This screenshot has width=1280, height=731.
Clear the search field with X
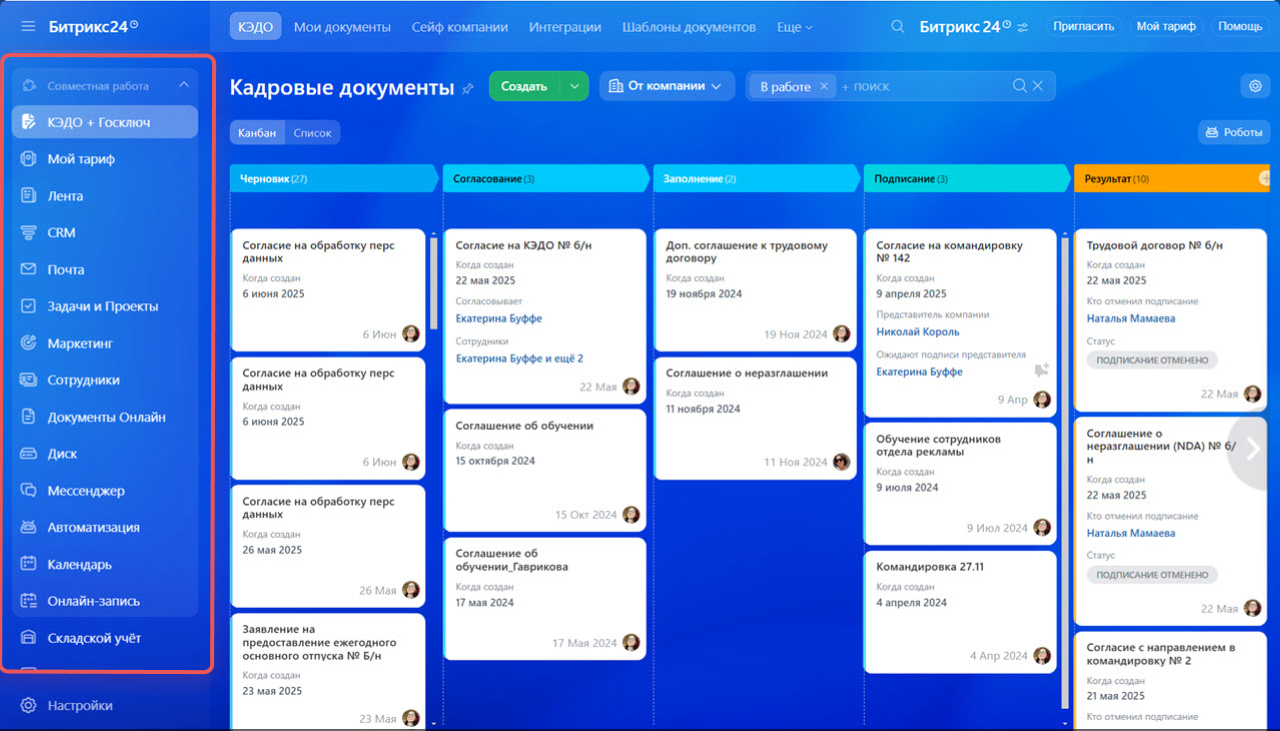tap(1038, 86)
